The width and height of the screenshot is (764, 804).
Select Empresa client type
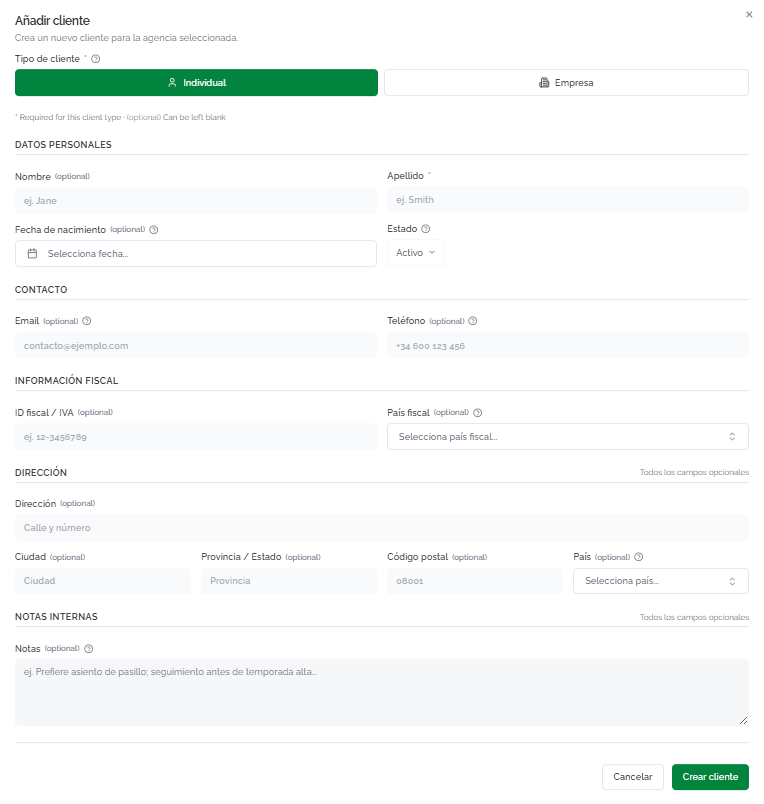(566, 83)
